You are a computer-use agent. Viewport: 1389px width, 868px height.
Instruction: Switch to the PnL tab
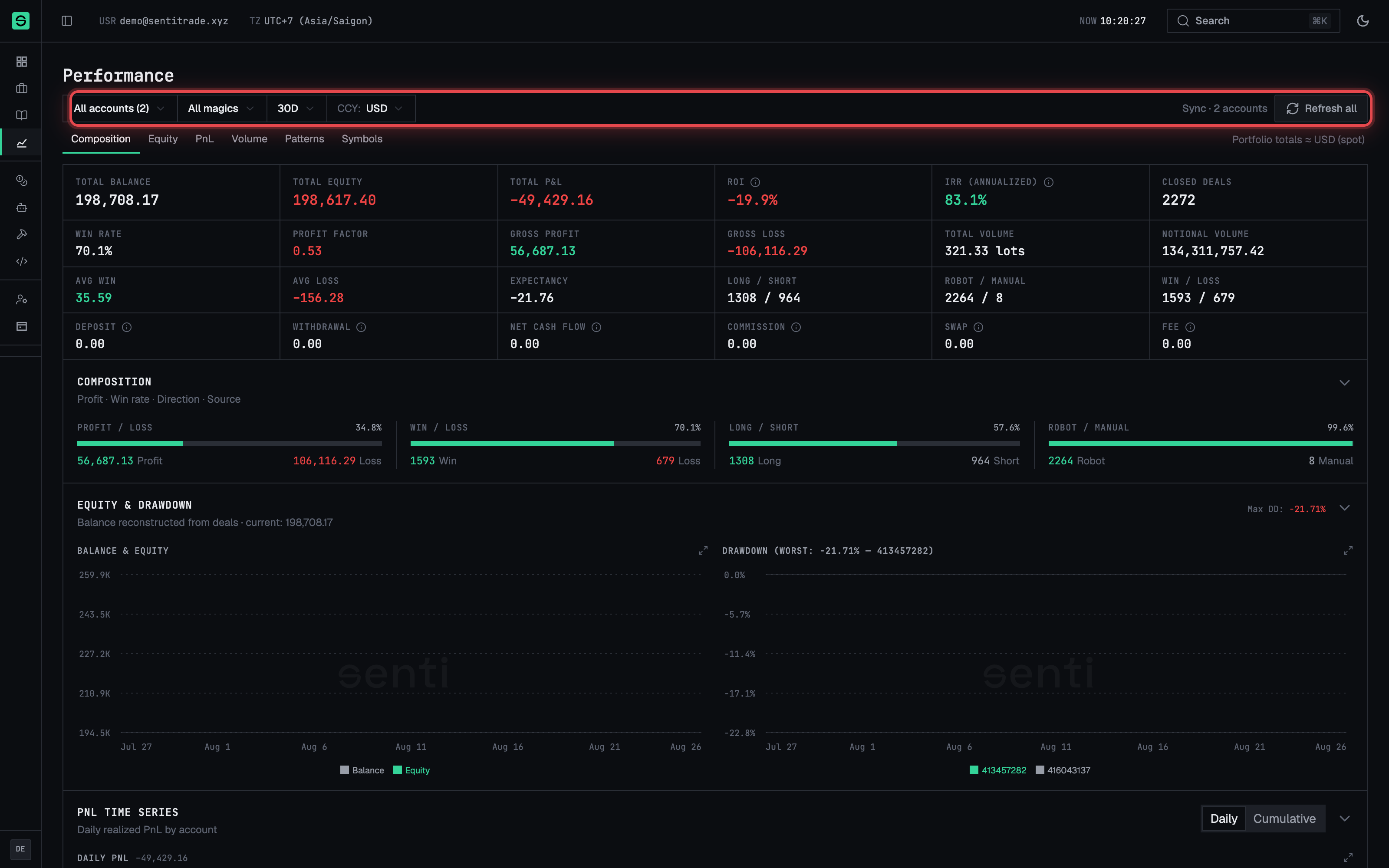click(x=204, y=139)
